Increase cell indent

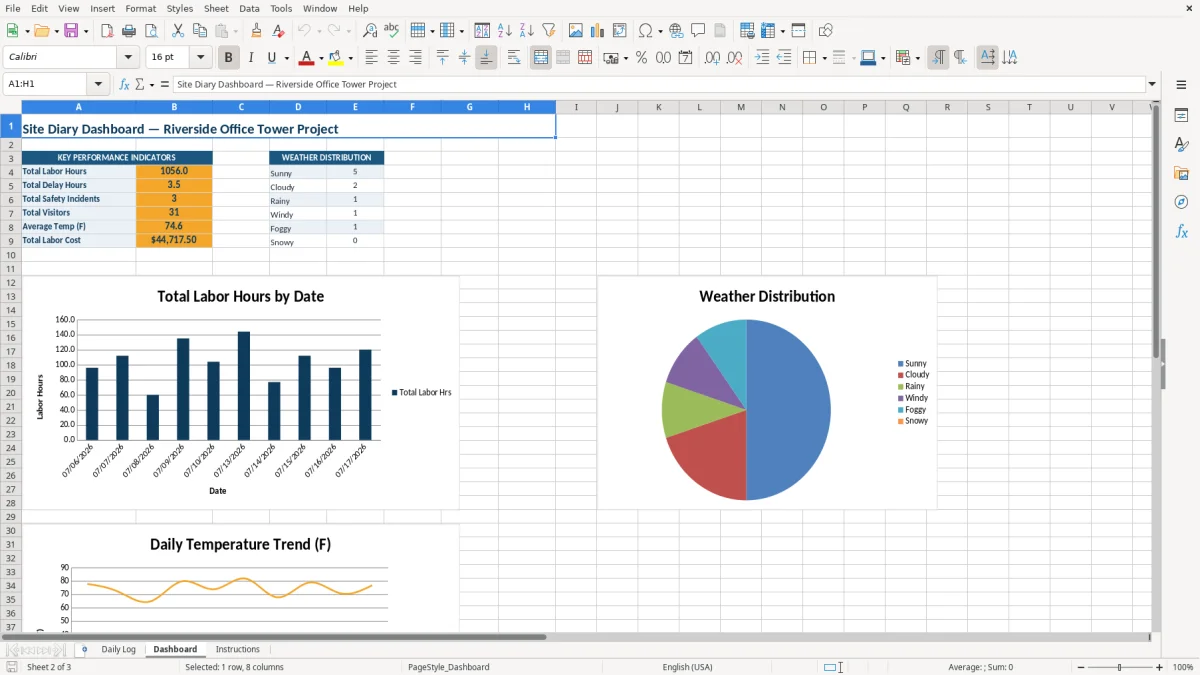click(x=762, y=58)
